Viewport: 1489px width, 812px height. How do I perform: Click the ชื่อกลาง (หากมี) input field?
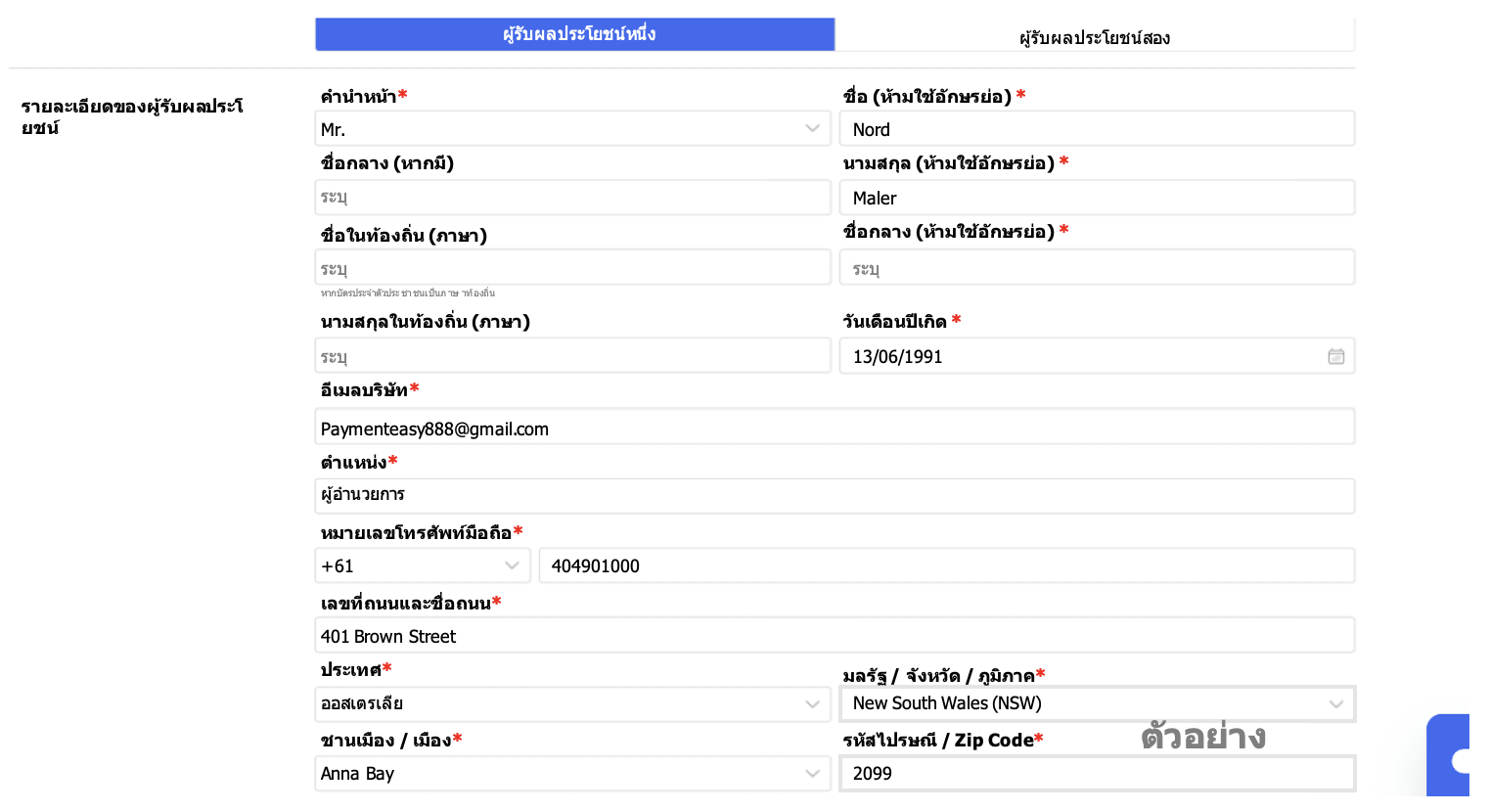pos(573,197)
